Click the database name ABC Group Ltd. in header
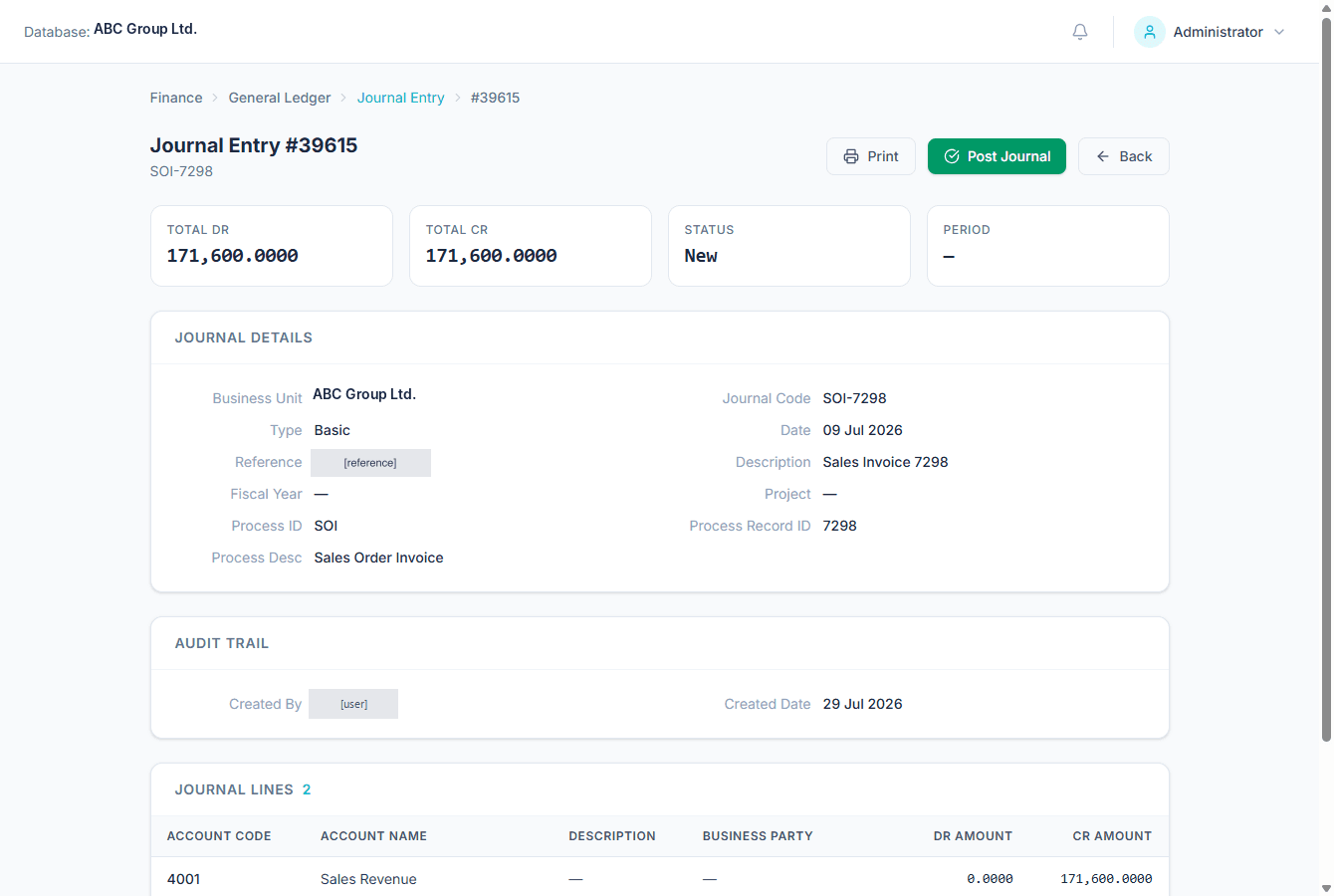This screenshot has width=1334, height=896. point(145,29)
